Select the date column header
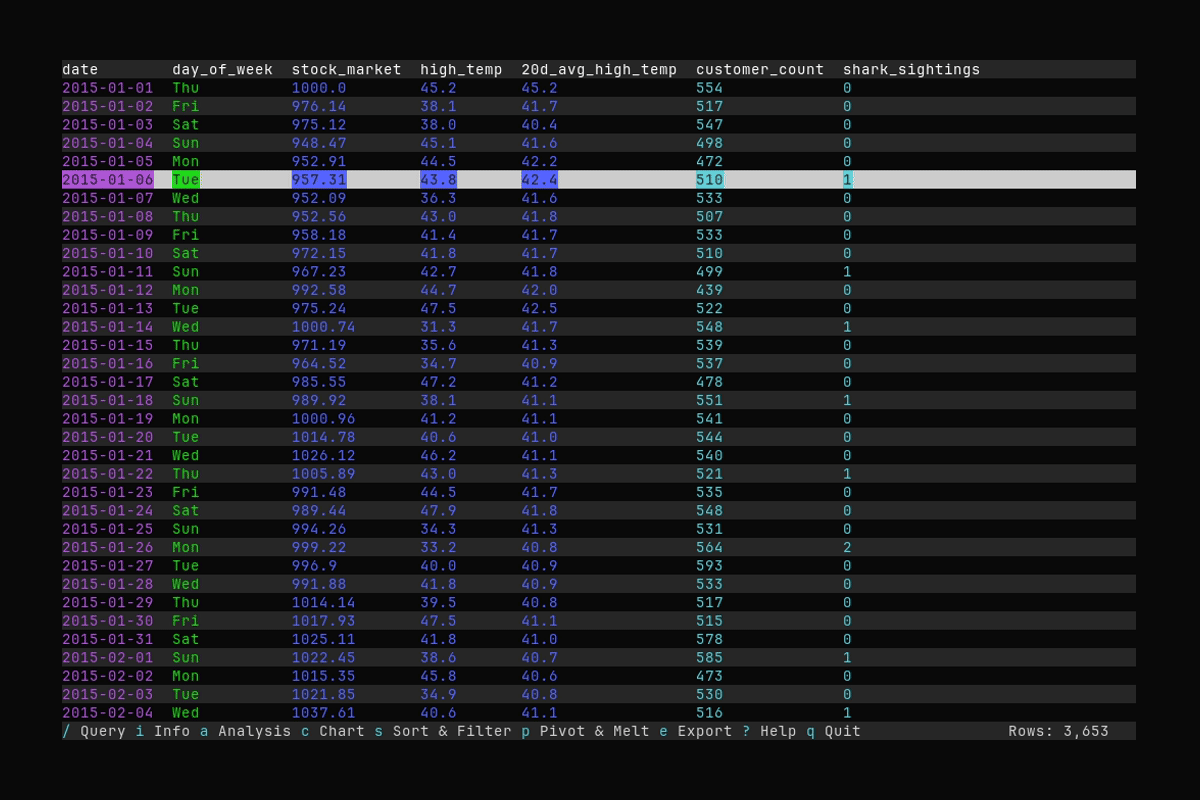 (80, 69)
